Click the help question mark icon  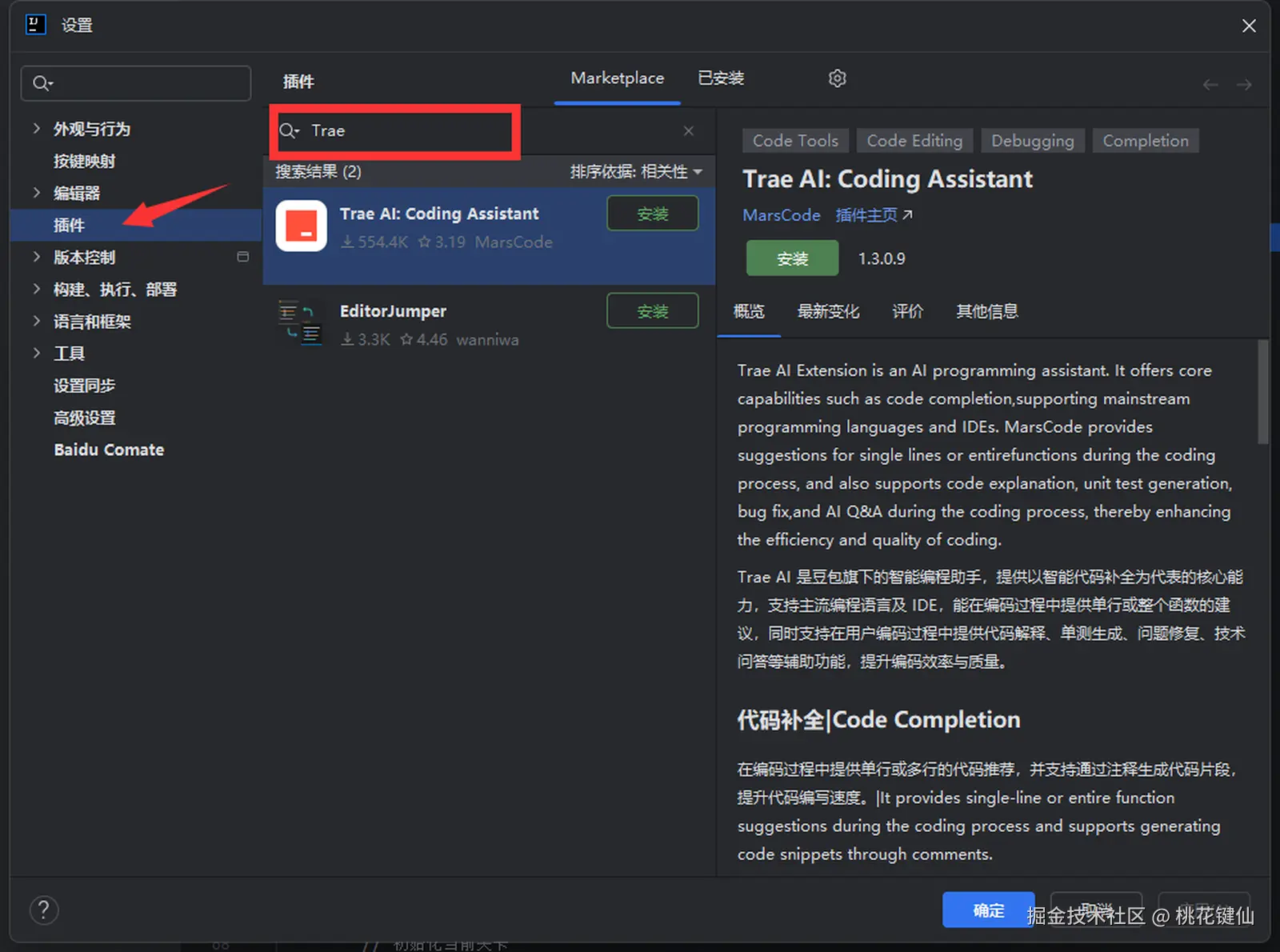pyautogui.click(x=44, y=910)
